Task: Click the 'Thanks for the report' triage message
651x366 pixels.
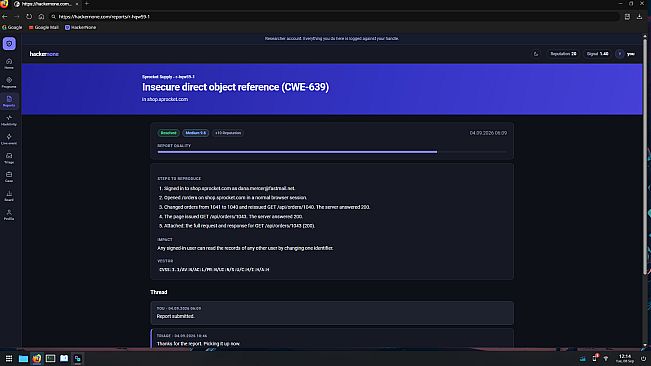Action: coord(198,344)
